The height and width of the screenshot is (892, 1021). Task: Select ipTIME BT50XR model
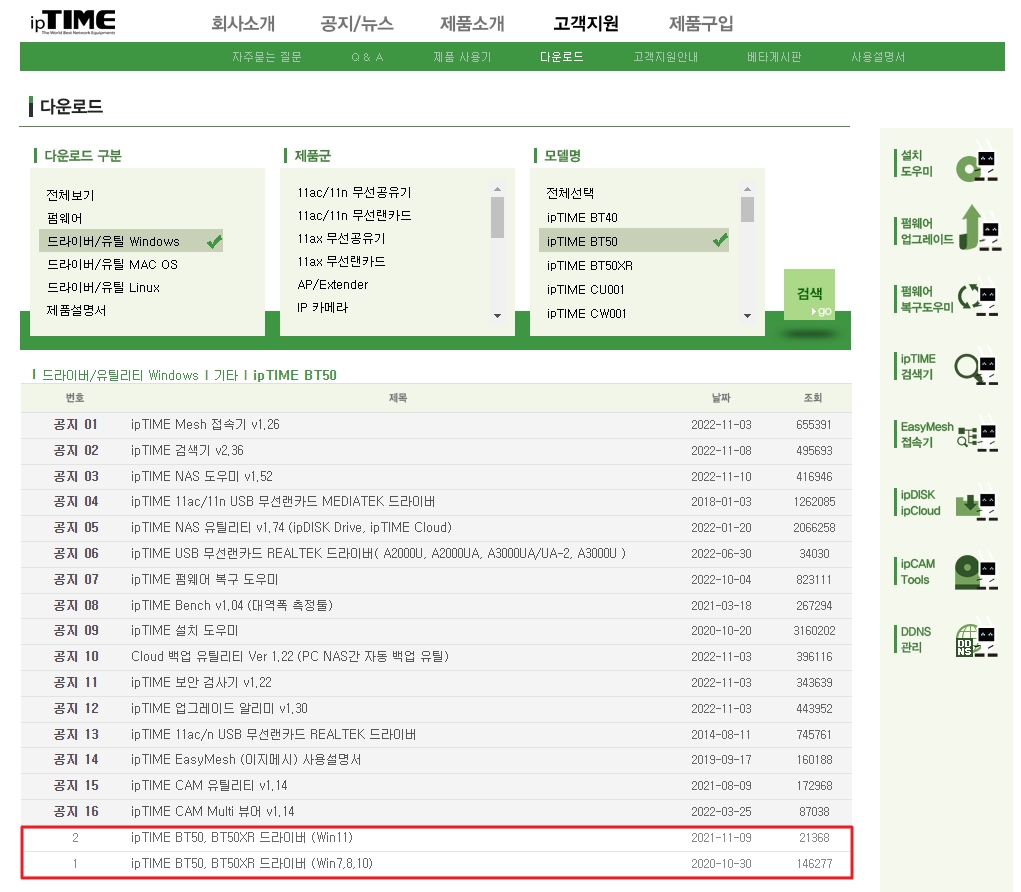589,266
